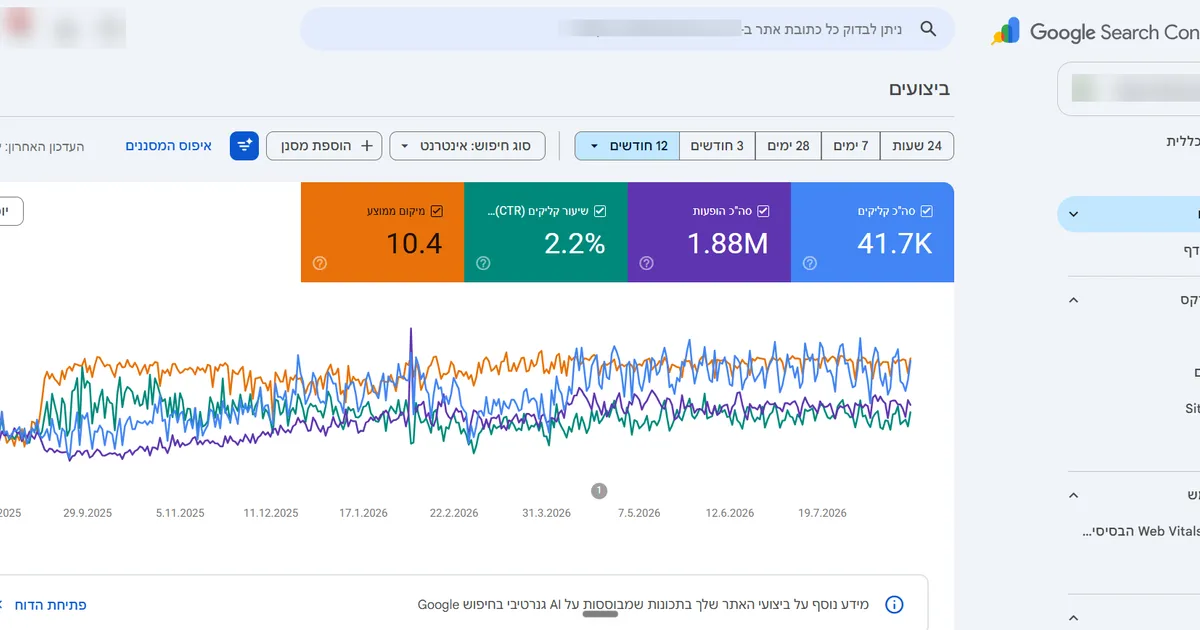Select 28 ימים time range
The height and width of the screenshot is (630, 1200).
coord(788,146)
